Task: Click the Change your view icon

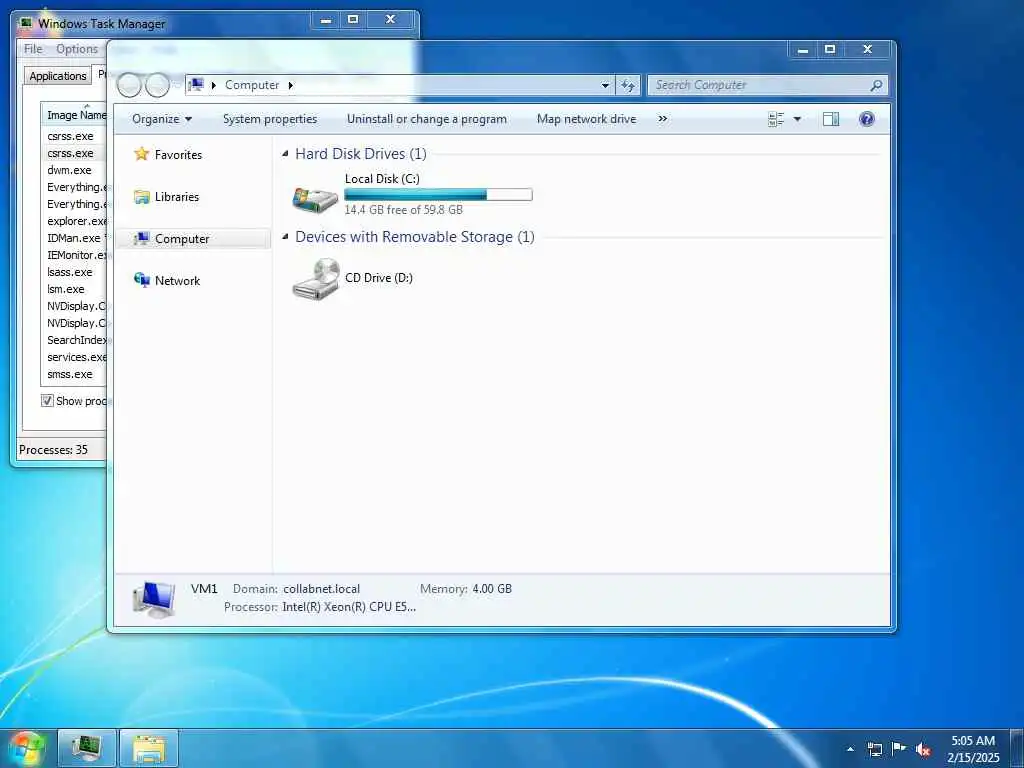Action: pos(776,119)
